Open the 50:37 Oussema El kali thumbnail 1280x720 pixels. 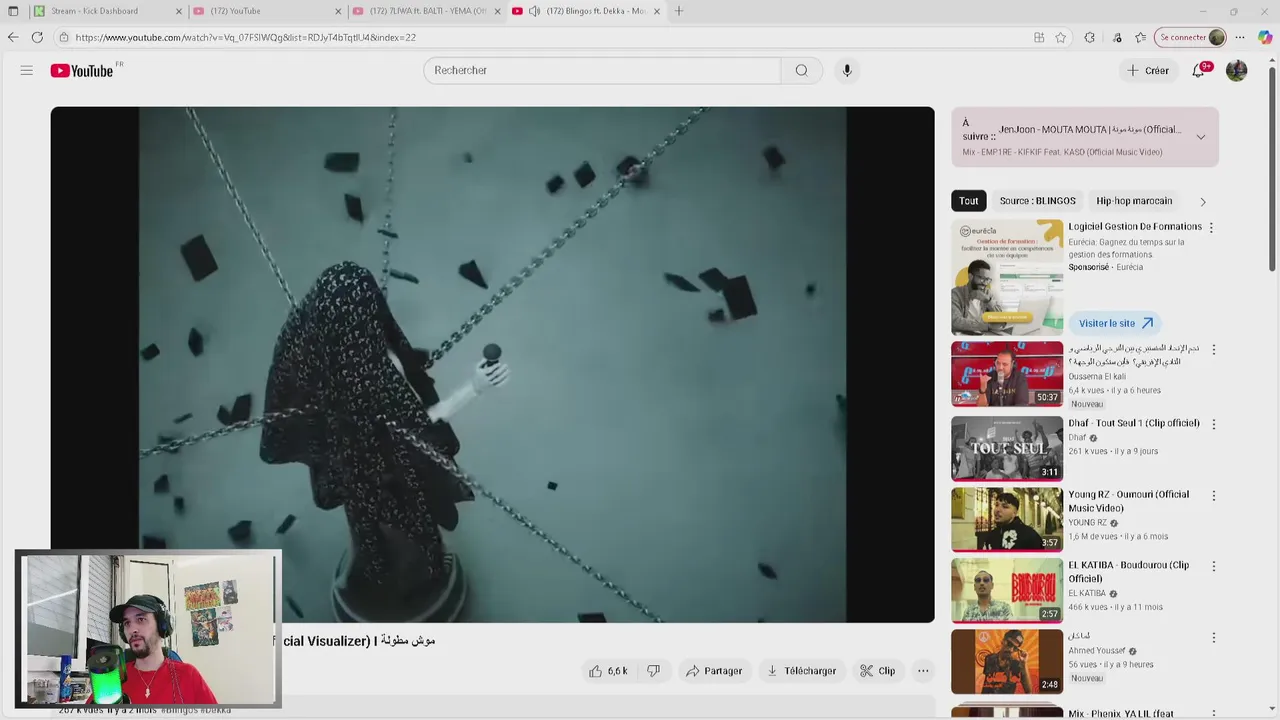[x=1007, y=374]
